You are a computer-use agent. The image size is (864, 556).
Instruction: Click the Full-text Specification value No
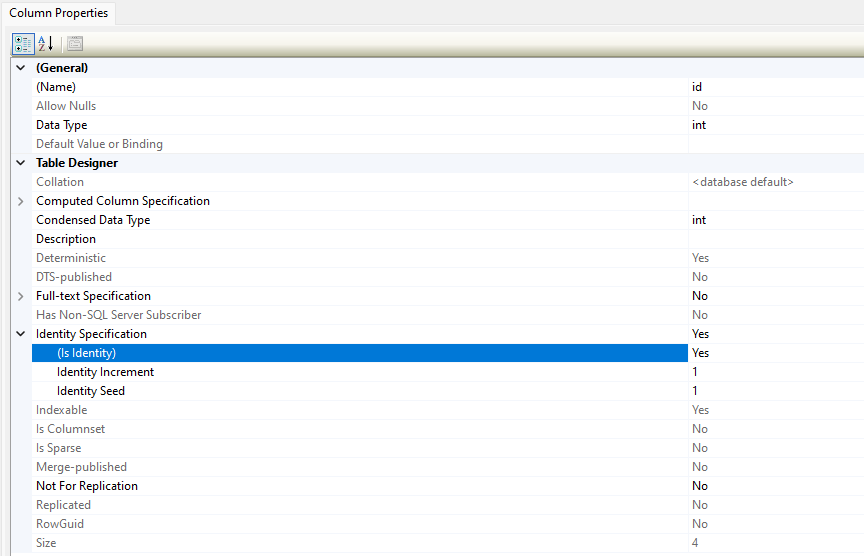tap(776, 296)
